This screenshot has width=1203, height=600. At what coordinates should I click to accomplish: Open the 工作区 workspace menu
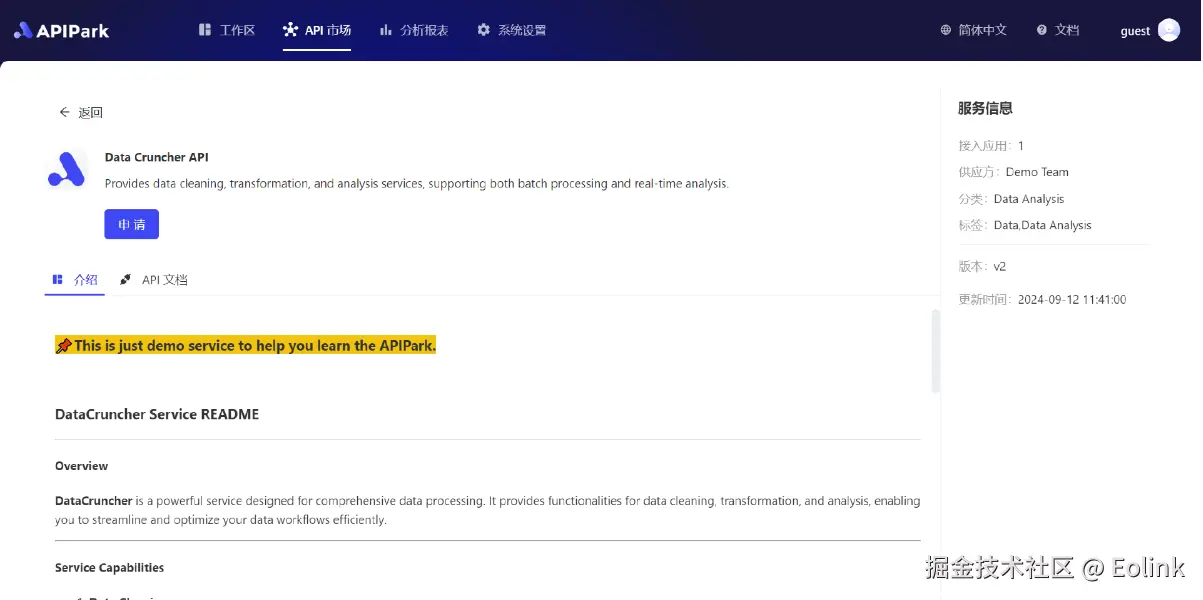pos(227,30)
